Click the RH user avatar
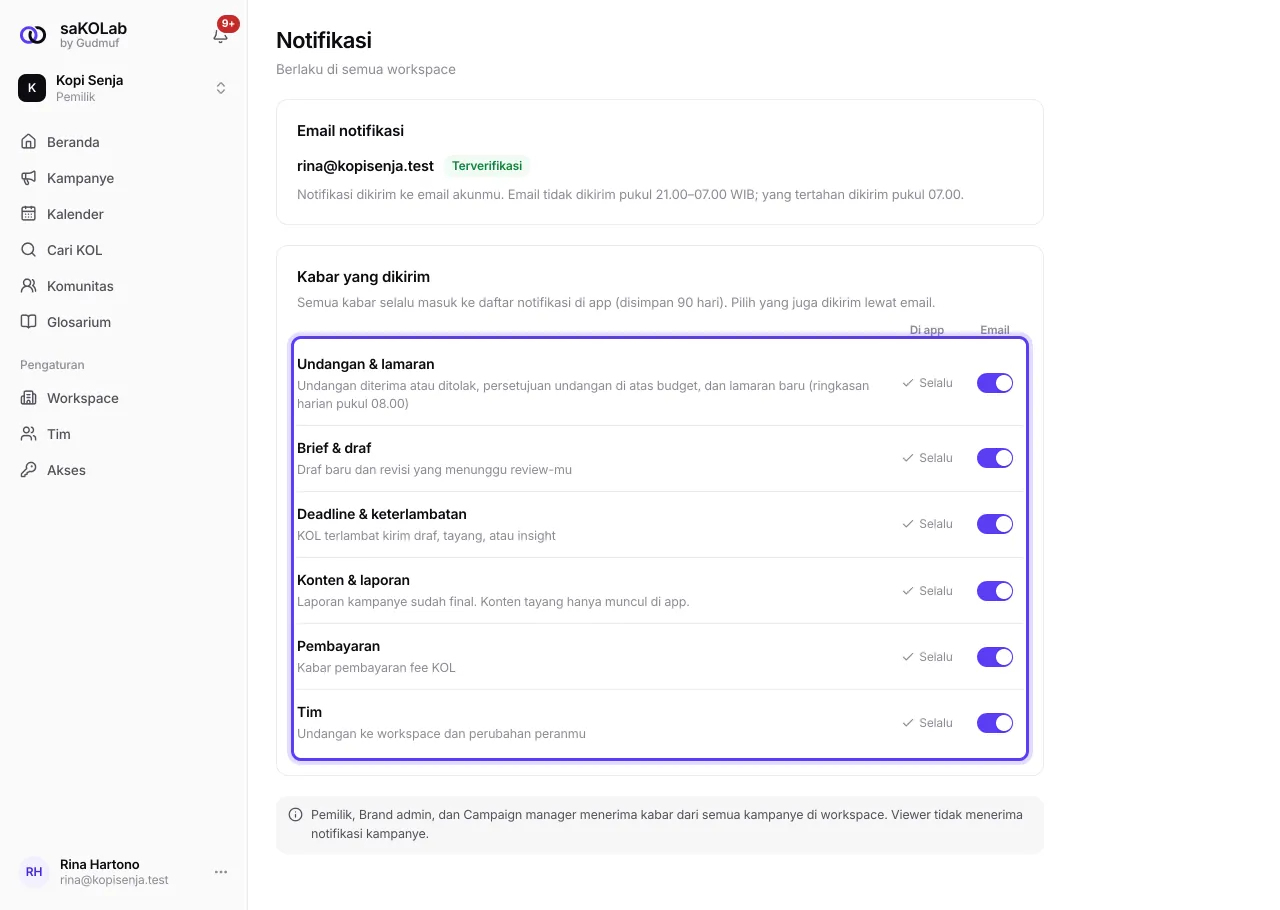Image resolution: width=1280 pixels, height=910 pixels. (x=34, y=872)
